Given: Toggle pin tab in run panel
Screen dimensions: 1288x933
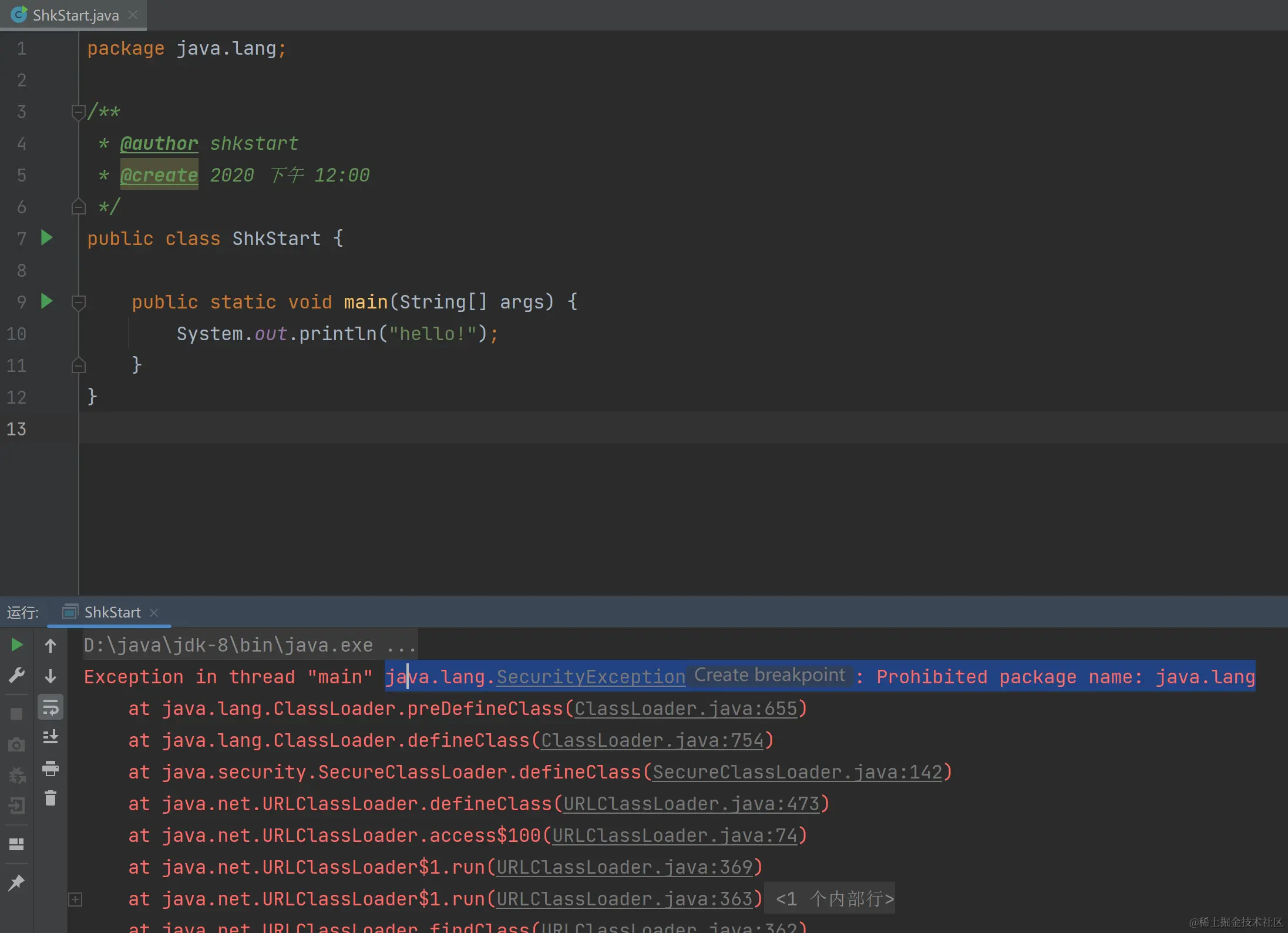Looking at the screenshot, I should (16, 882).
